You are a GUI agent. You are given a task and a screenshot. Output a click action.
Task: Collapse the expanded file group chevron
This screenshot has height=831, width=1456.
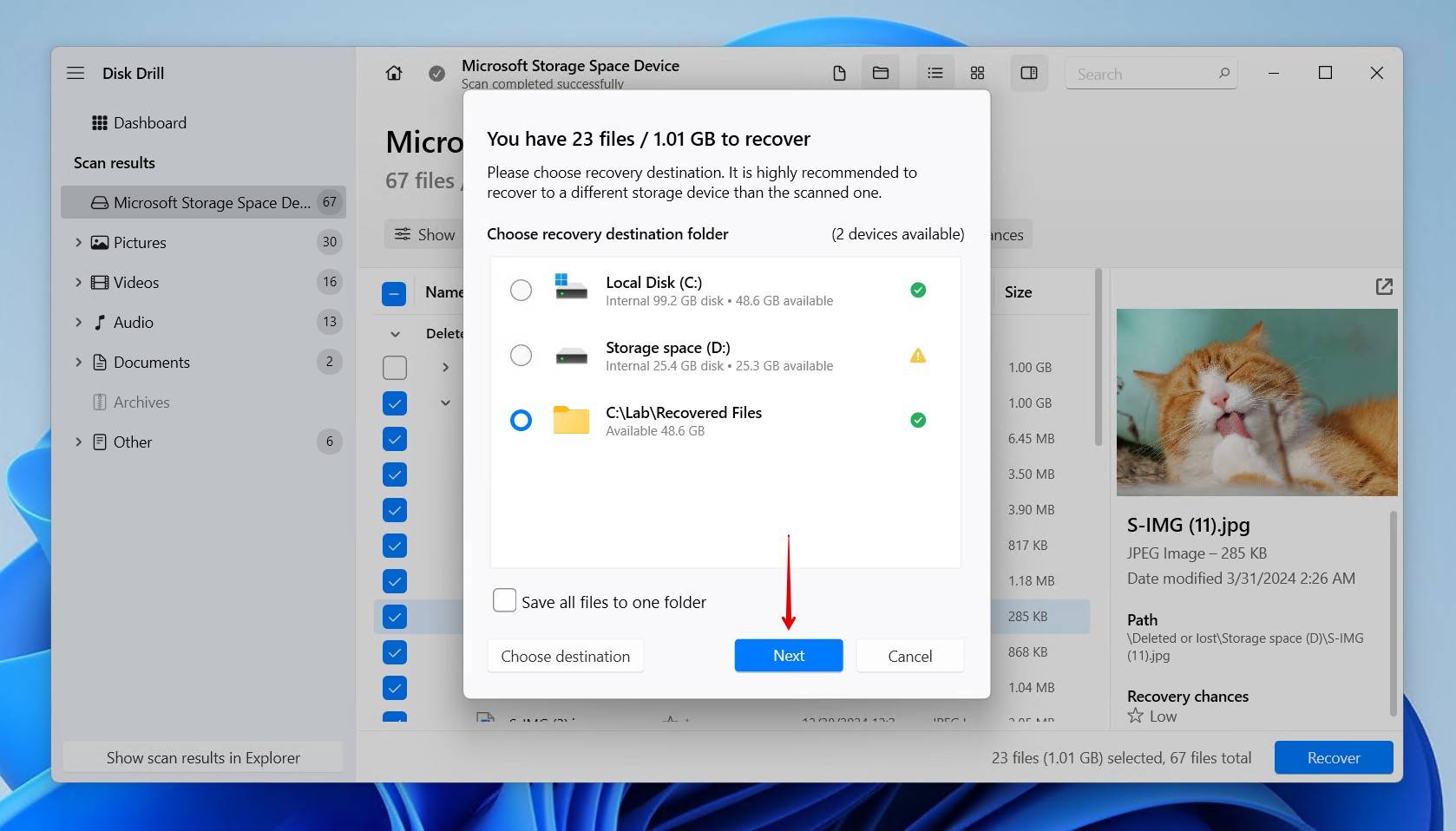pyautogui.click(x=444, y=402)
